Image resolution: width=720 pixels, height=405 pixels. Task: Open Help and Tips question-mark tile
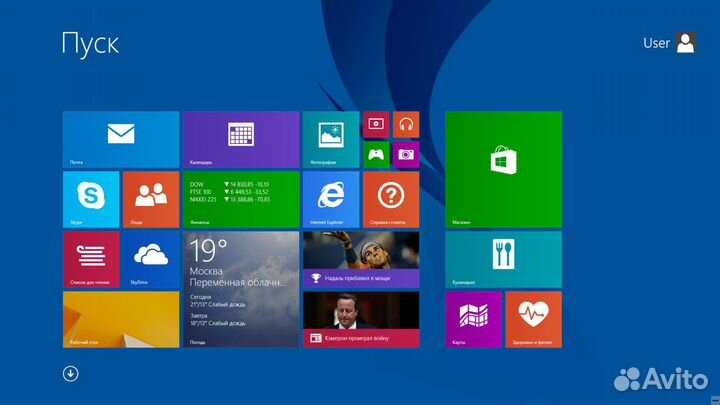click(391, 200)
